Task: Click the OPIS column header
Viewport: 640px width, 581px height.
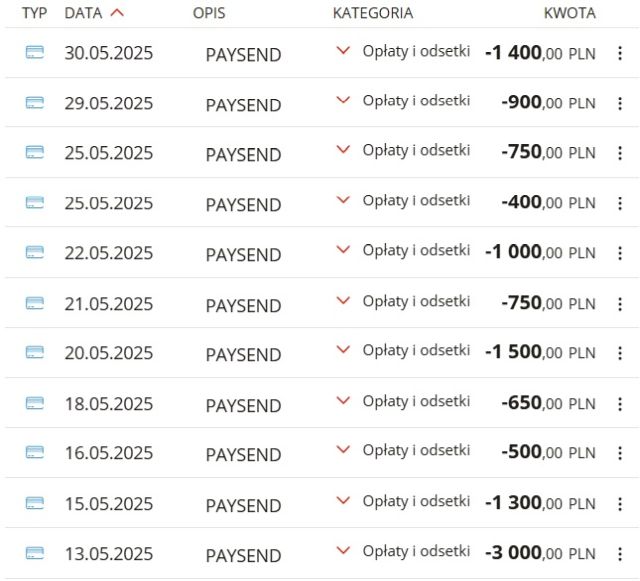Action: (209, 13)
